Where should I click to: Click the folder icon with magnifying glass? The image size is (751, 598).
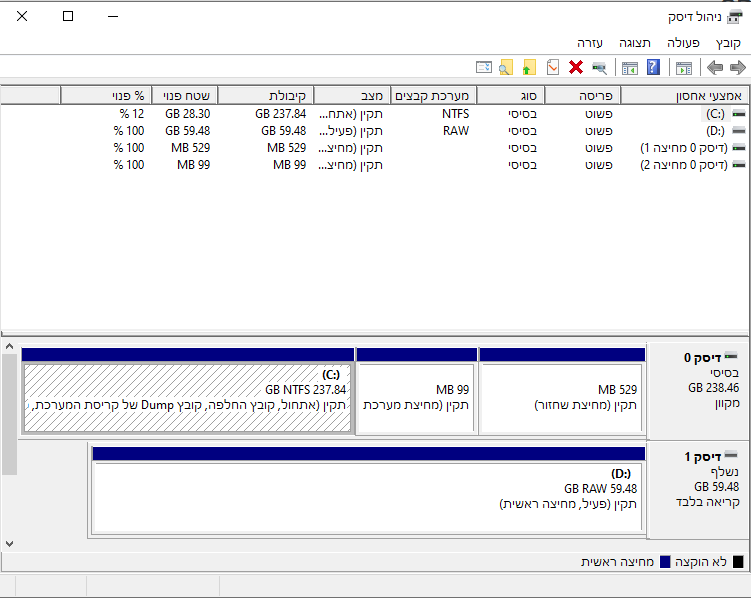point(506,68)
